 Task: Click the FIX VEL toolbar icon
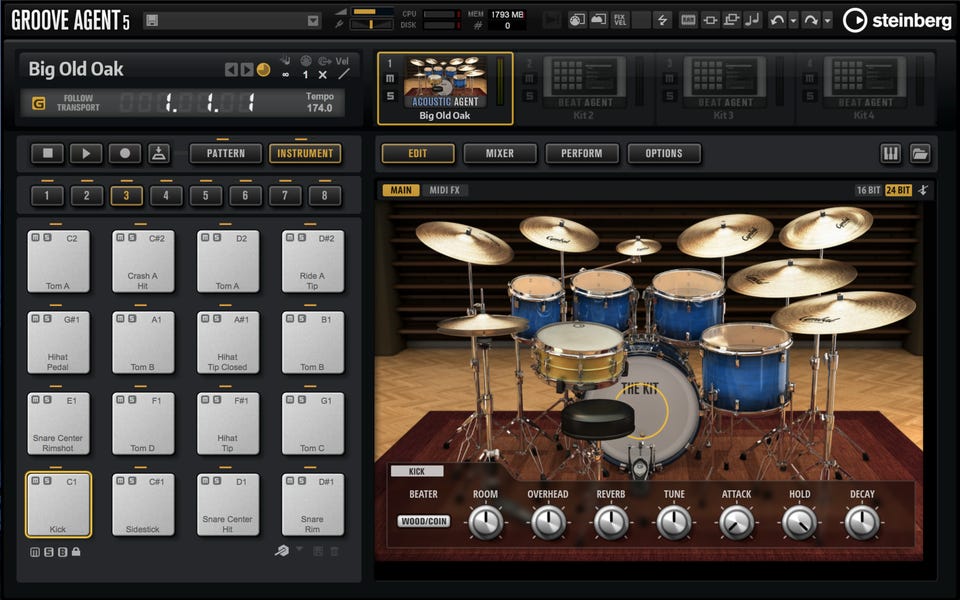tap(620, 20)
